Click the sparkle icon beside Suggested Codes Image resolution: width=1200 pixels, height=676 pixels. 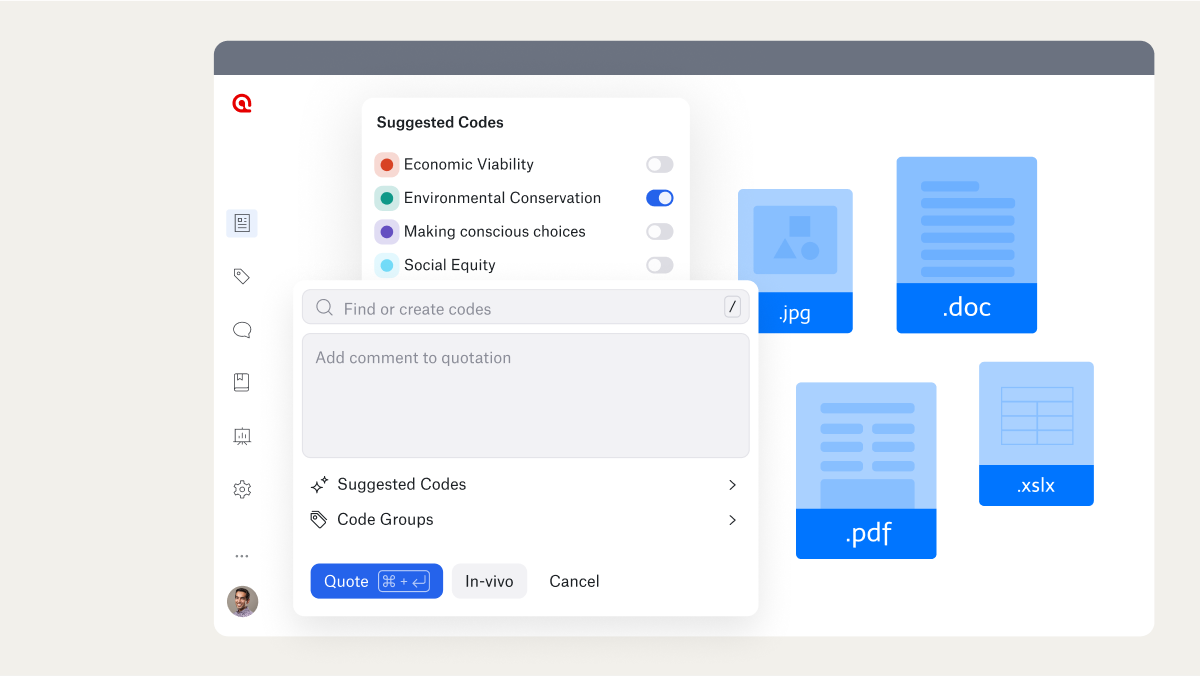point(319,484)
